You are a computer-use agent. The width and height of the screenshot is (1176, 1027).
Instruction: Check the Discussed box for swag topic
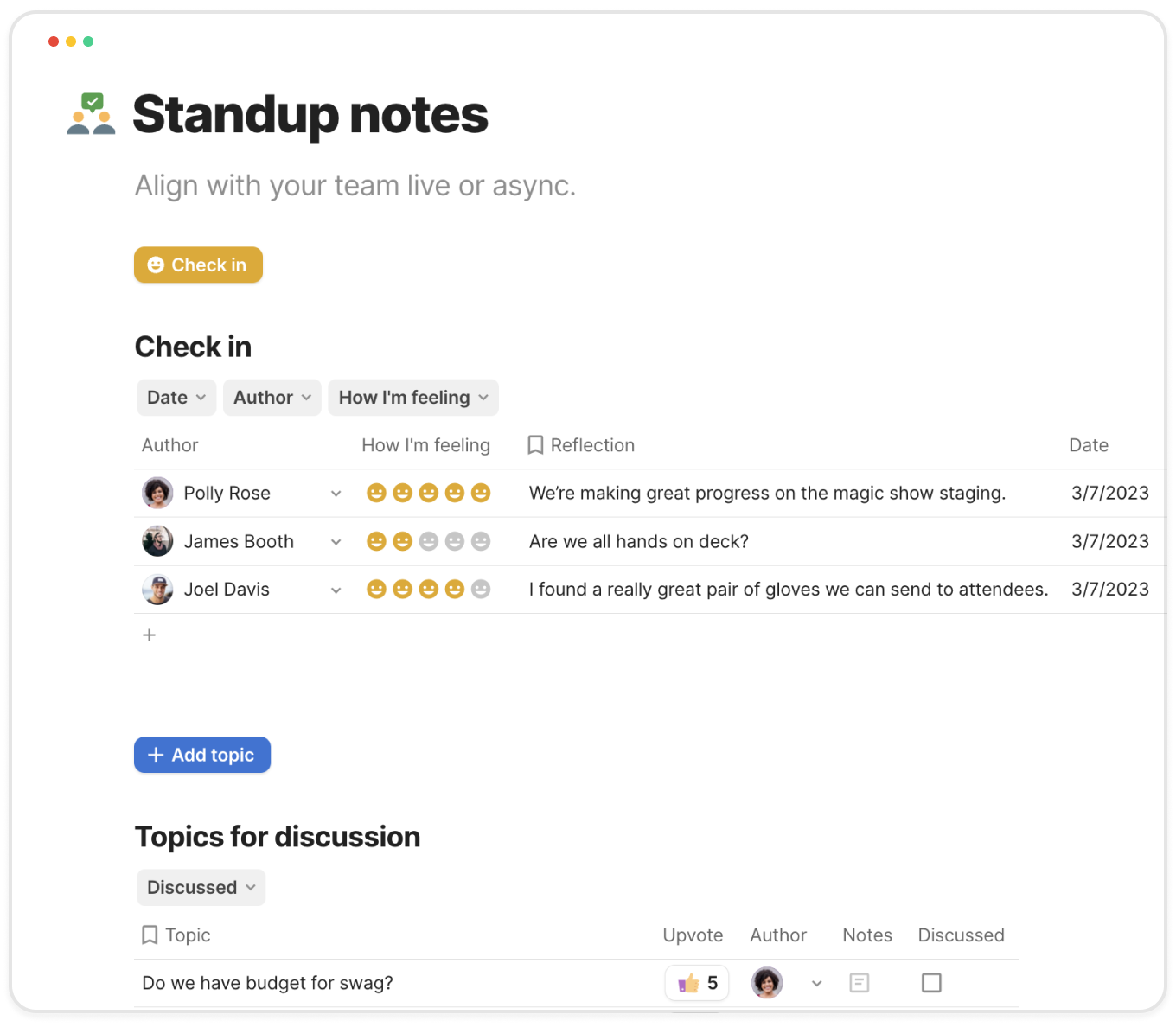pyautogui.click(x=931, y=983)
